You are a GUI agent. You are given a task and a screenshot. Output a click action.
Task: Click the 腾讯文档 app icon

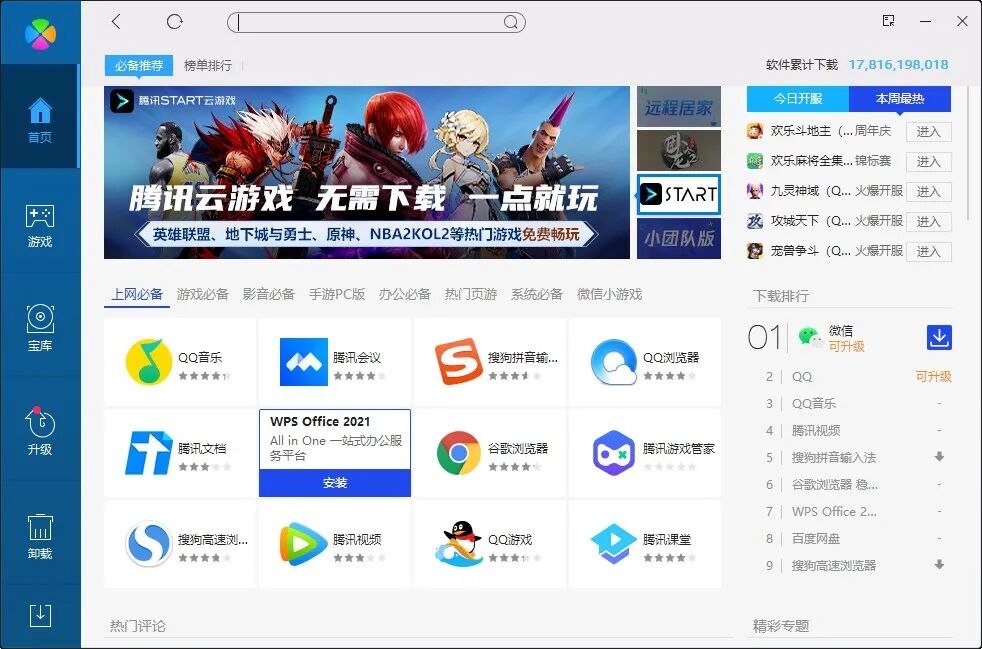click(x=148, y=453)
